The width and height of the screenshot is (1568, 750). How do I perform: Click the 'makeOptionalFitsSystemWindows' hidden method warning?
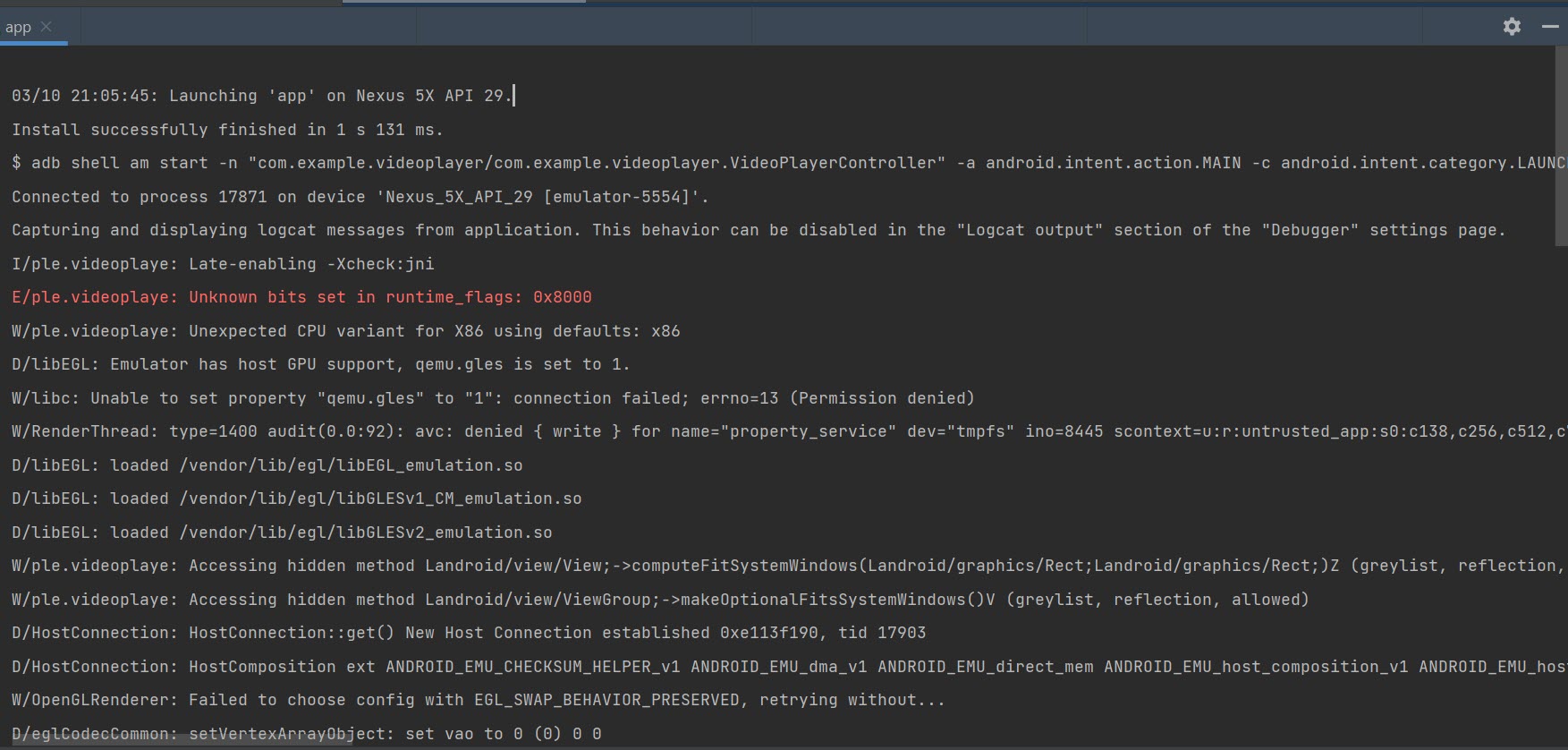tap(659, 600)
